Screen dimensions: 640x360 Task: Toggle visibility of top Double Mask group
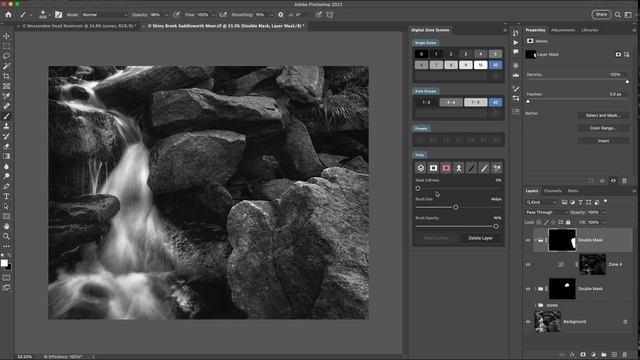pyautogui.click(x=528, y=240)
